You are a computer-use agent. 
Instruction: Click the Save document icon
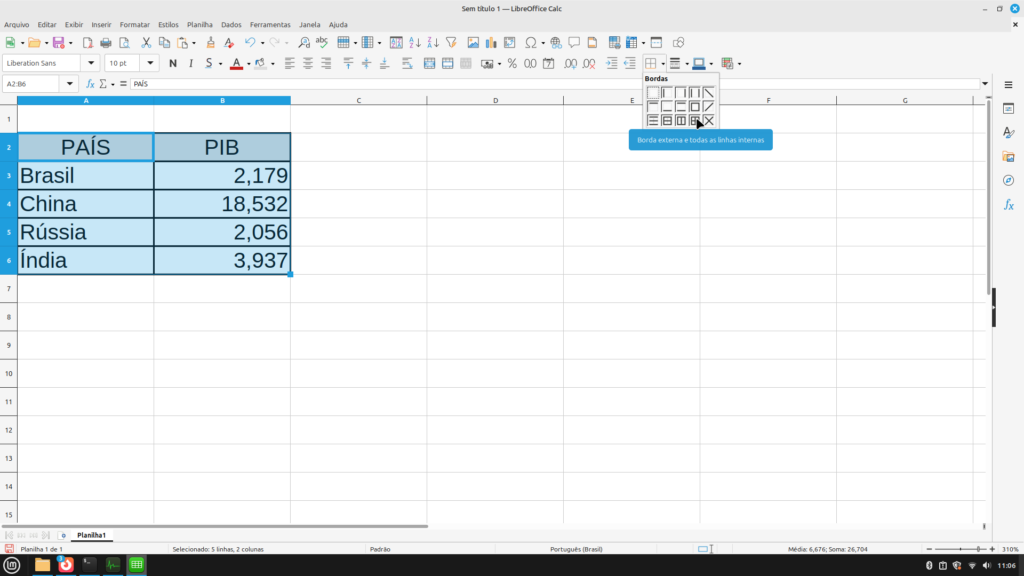click(58, 43)
